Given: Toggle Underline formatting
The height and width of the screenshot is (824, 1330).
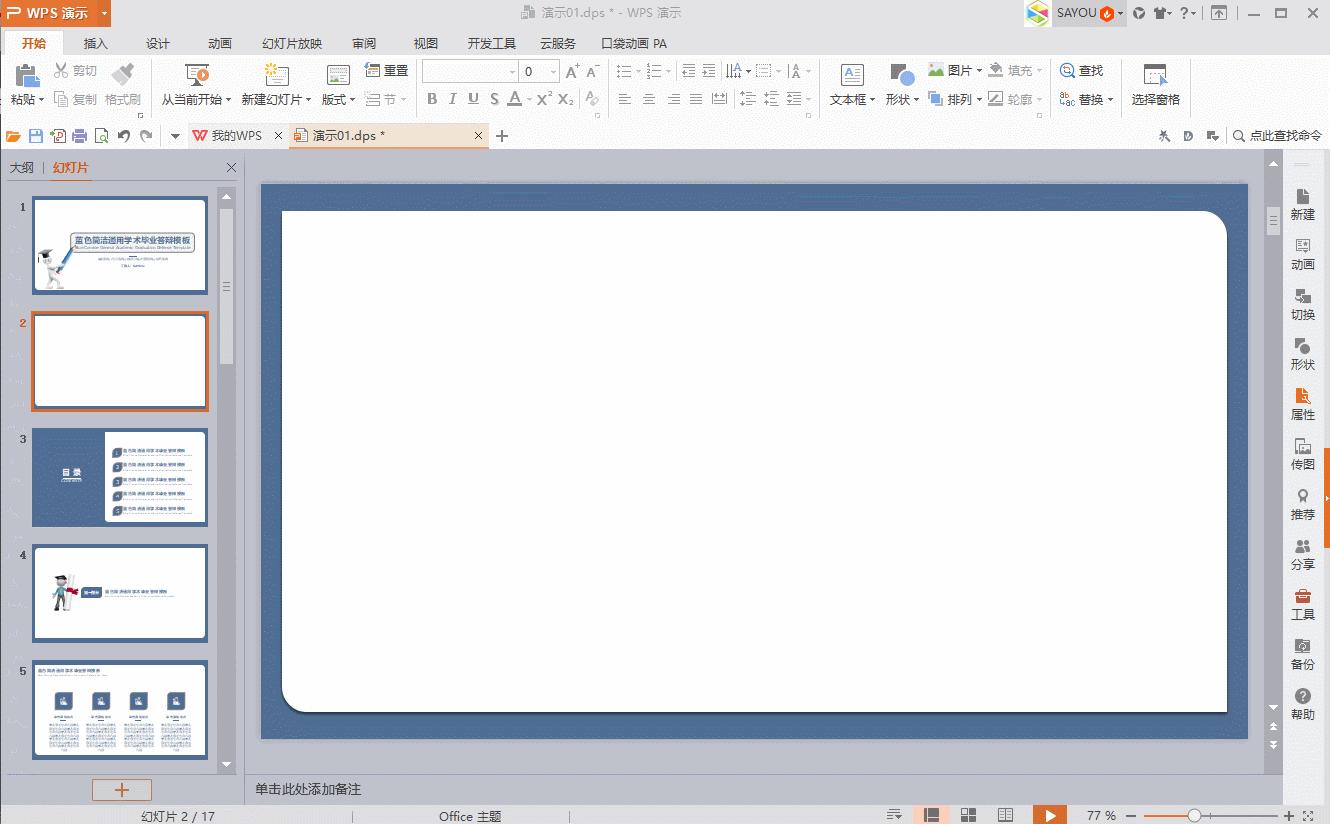Looking at the screenshot, I should pyautogui.click(x=473, y=99).
